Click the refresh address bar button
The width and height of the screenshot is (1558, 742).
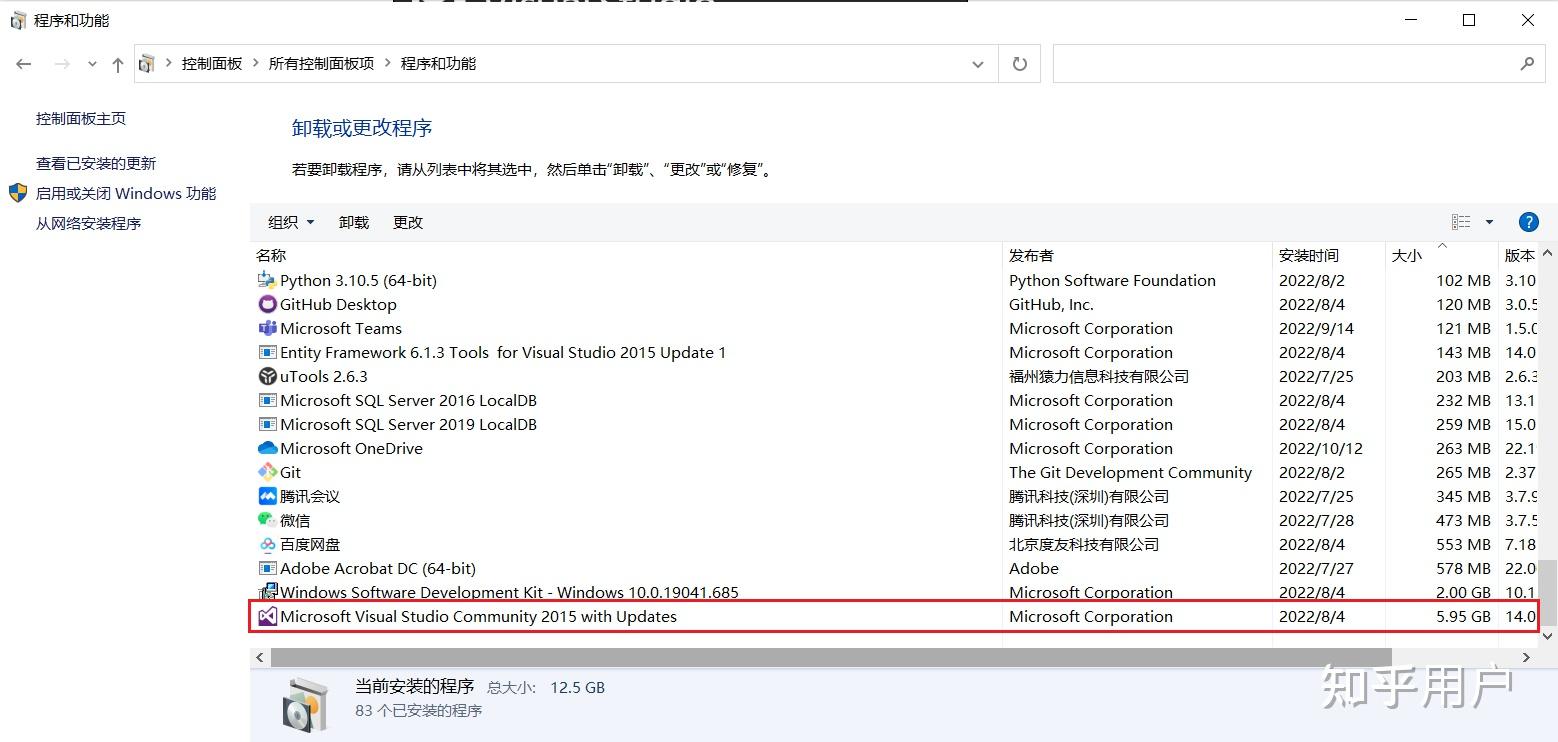point(1019,64)
